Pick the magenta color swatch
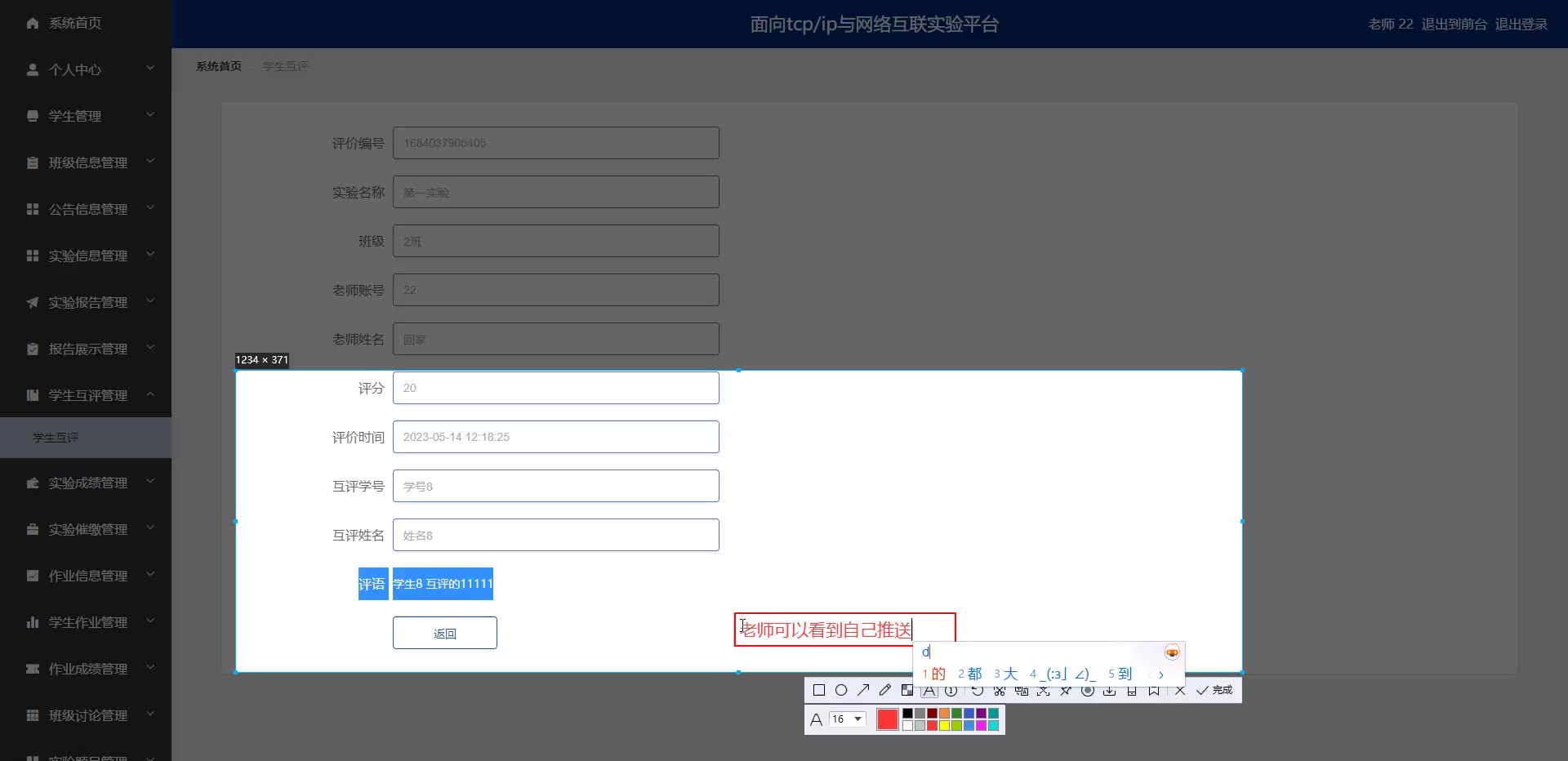Screen dimensions: 1568x761 pos(981,725)
